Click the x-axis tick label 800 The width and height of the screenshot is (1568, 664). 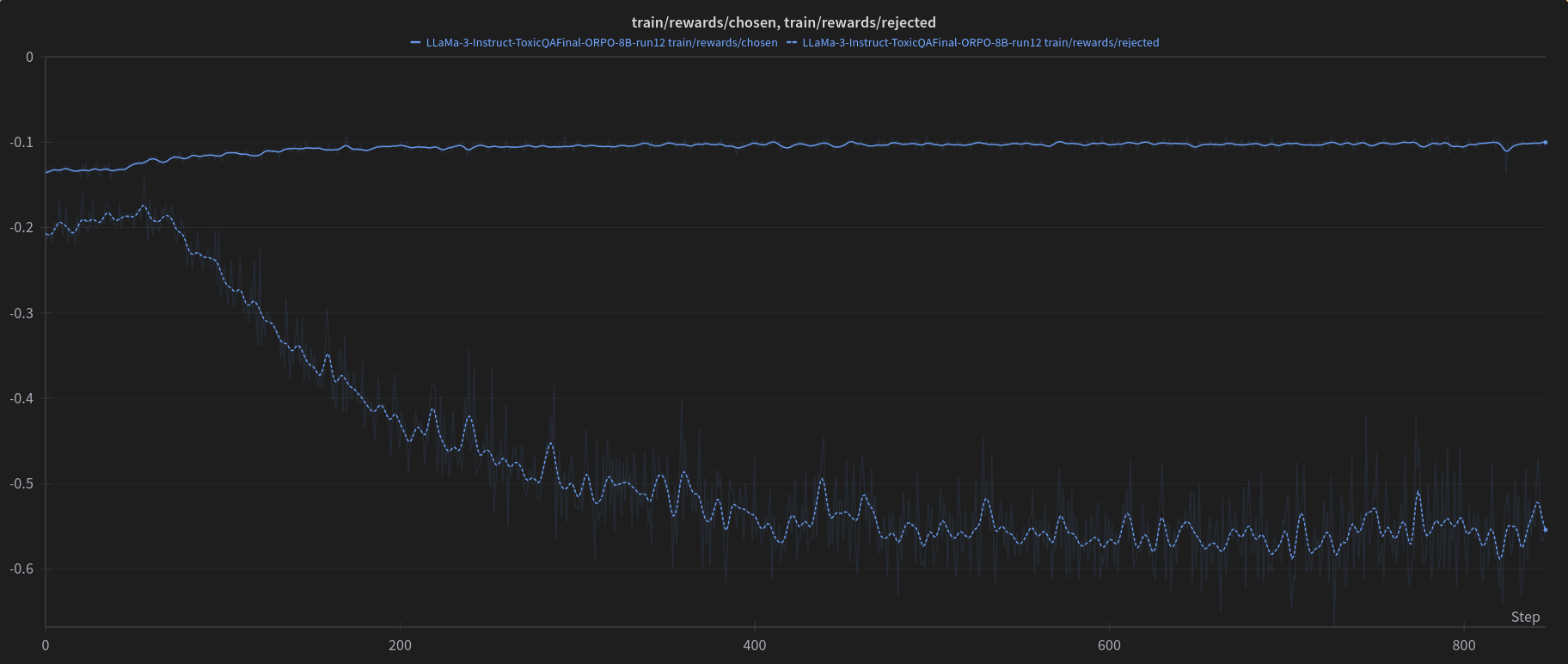[1463, 645]
